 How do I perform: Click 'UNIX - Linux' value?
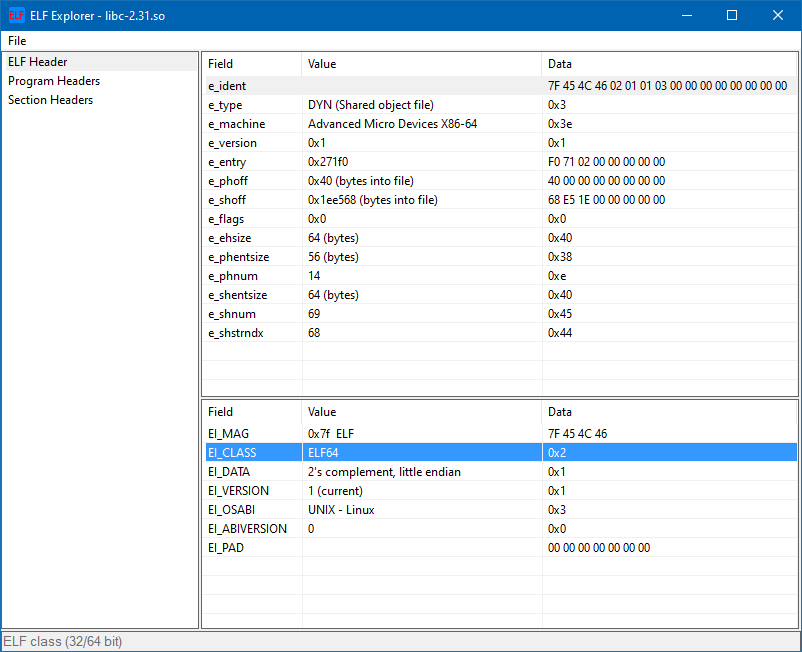click(341, 510)
